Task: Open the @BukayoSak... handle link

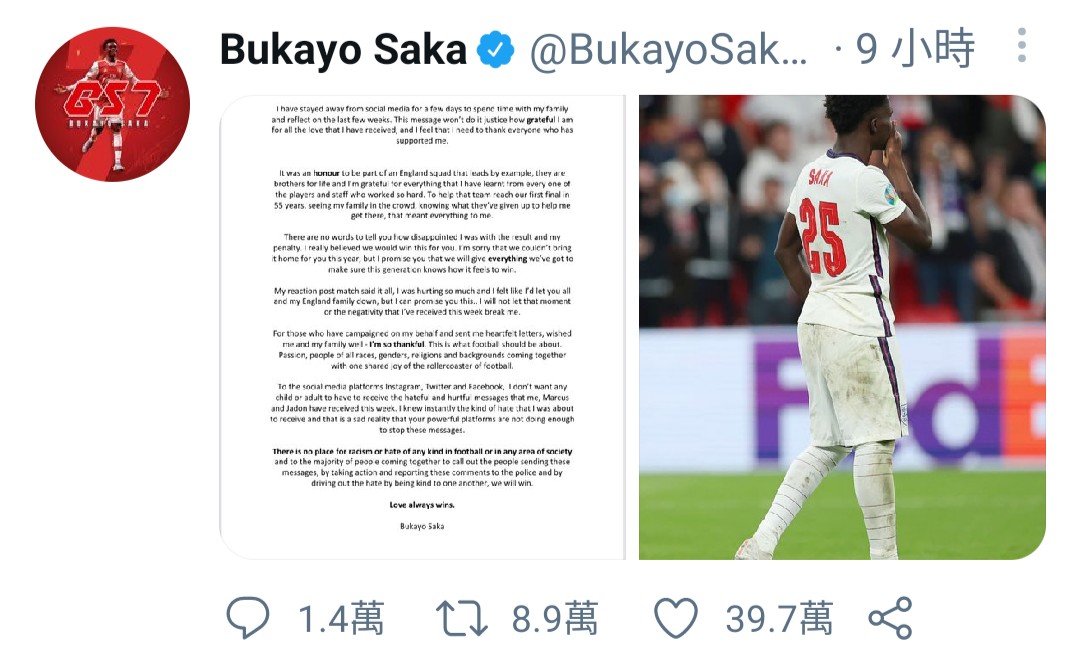Action: [668, 50]
